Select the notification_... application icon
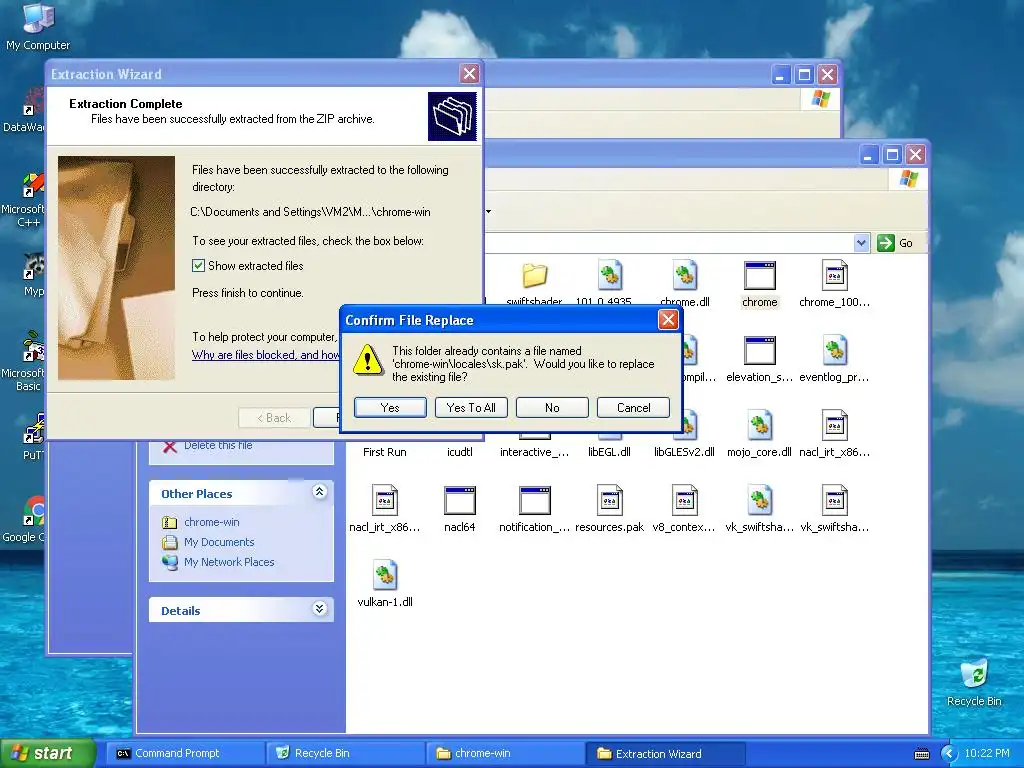 point(534,501)
